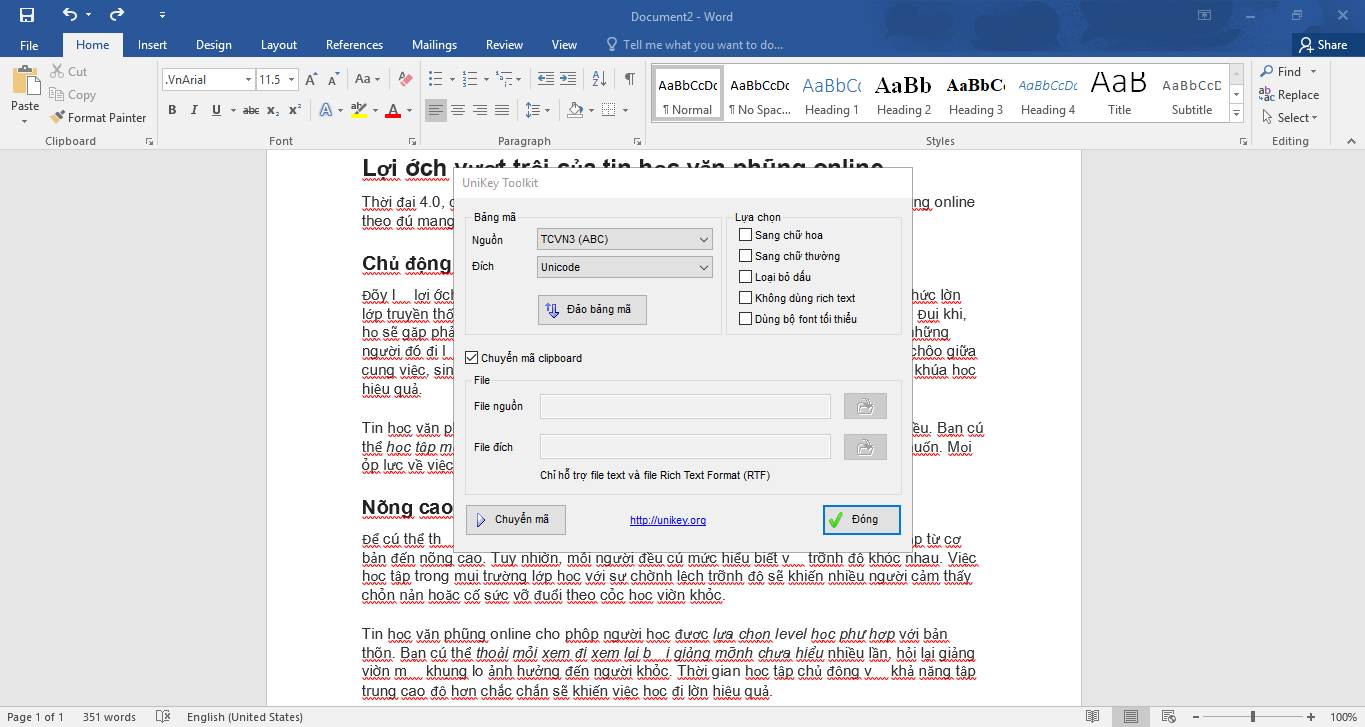1365x727 pixels.
Task: Click the Đóng button
Action: [x=862, y=520]
